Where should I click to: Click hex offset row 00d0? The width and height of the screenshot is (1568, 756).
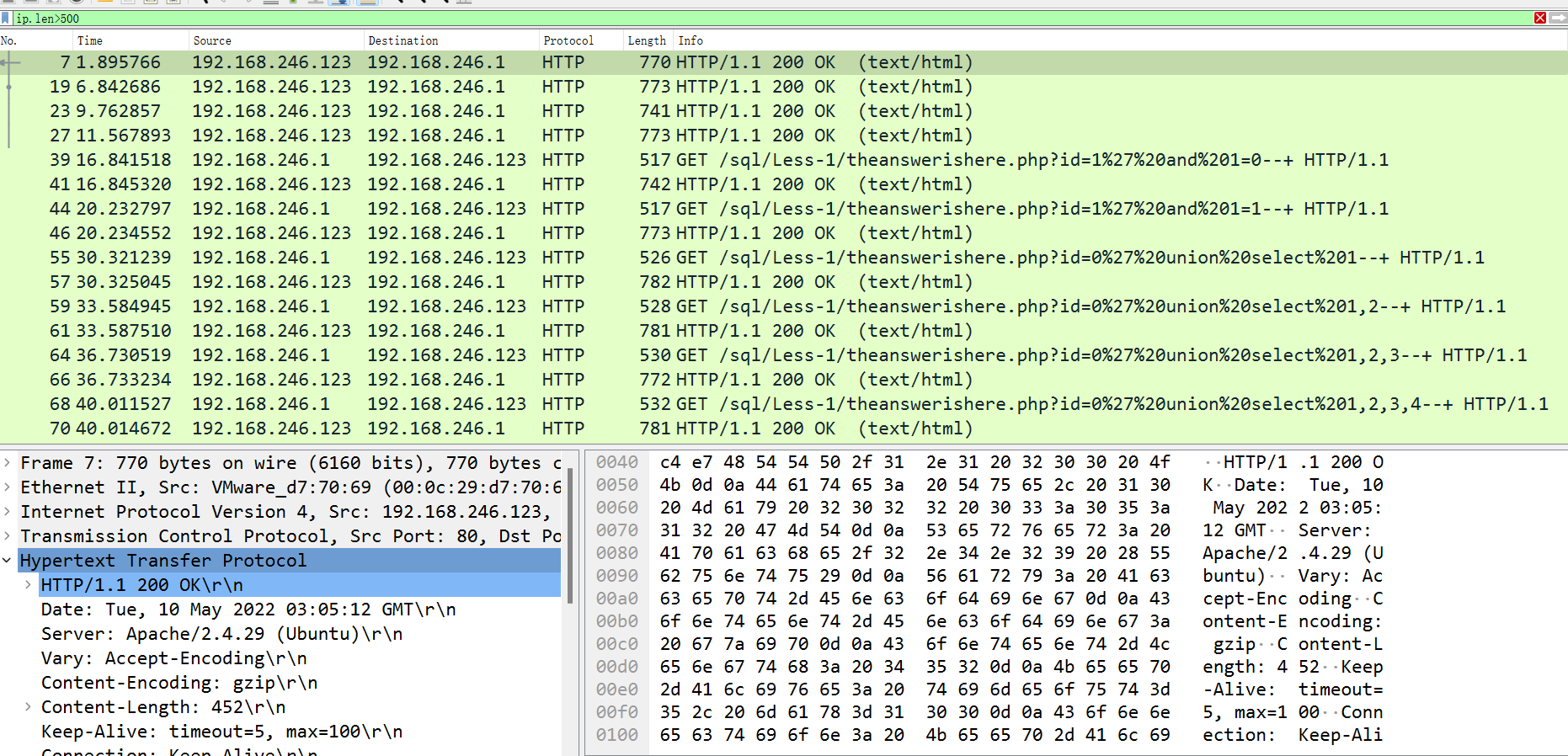(x=617, y=667)
